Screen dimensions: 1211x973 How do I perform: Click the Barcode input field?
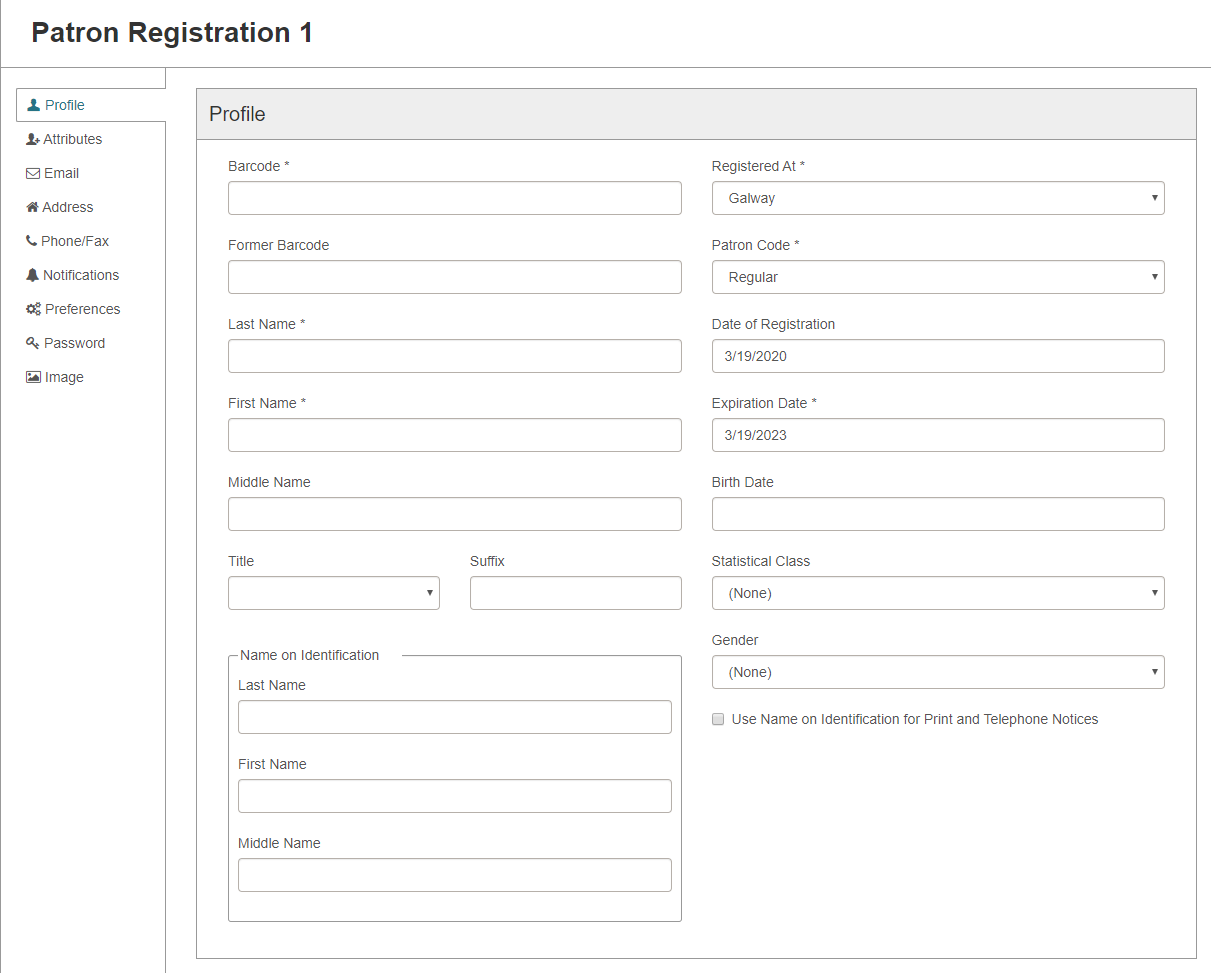point(455,198)
